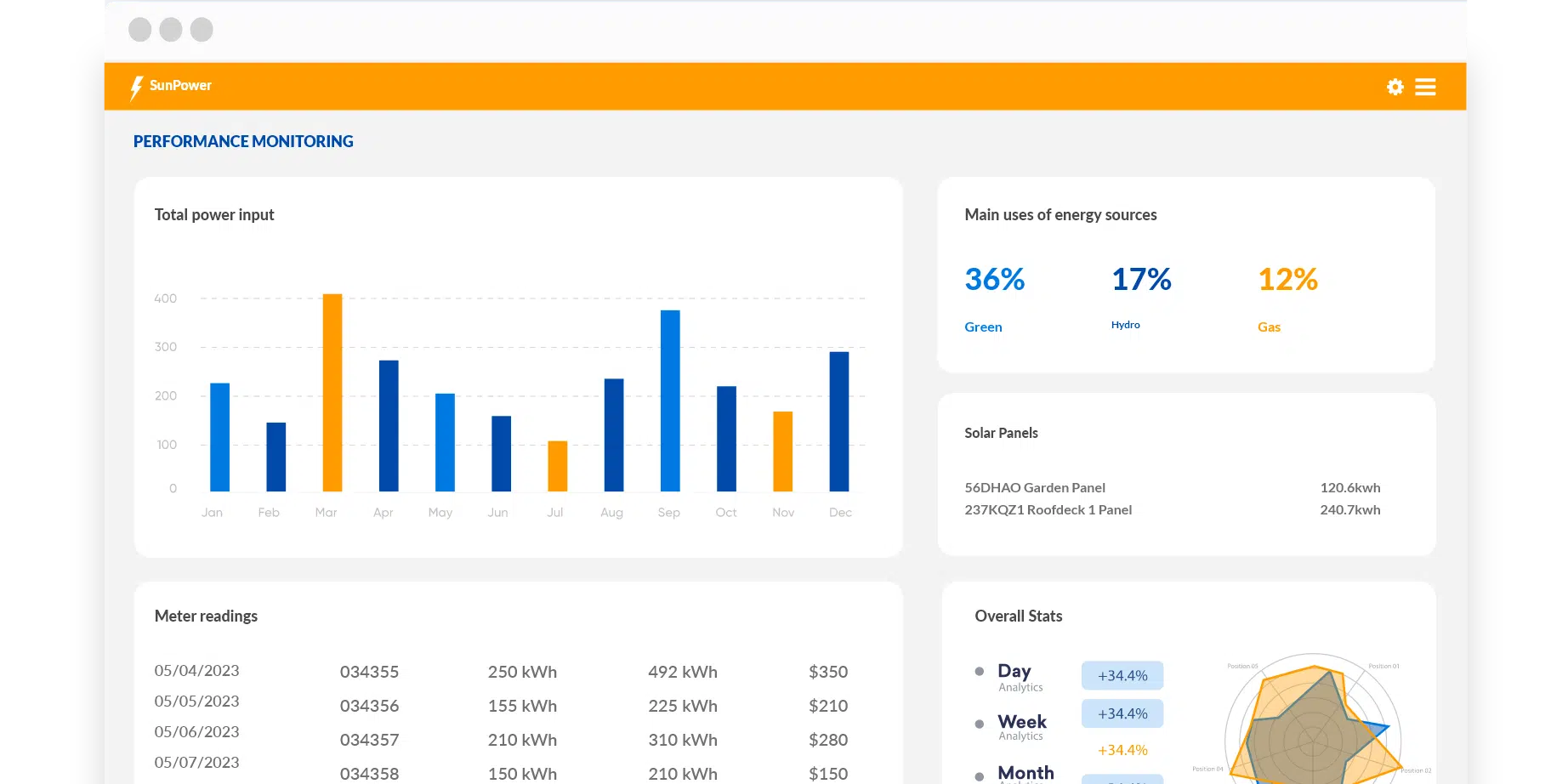Open the settings gear icon
The height and width of the screenshot is (784, 1551).
click(1395, 87)
